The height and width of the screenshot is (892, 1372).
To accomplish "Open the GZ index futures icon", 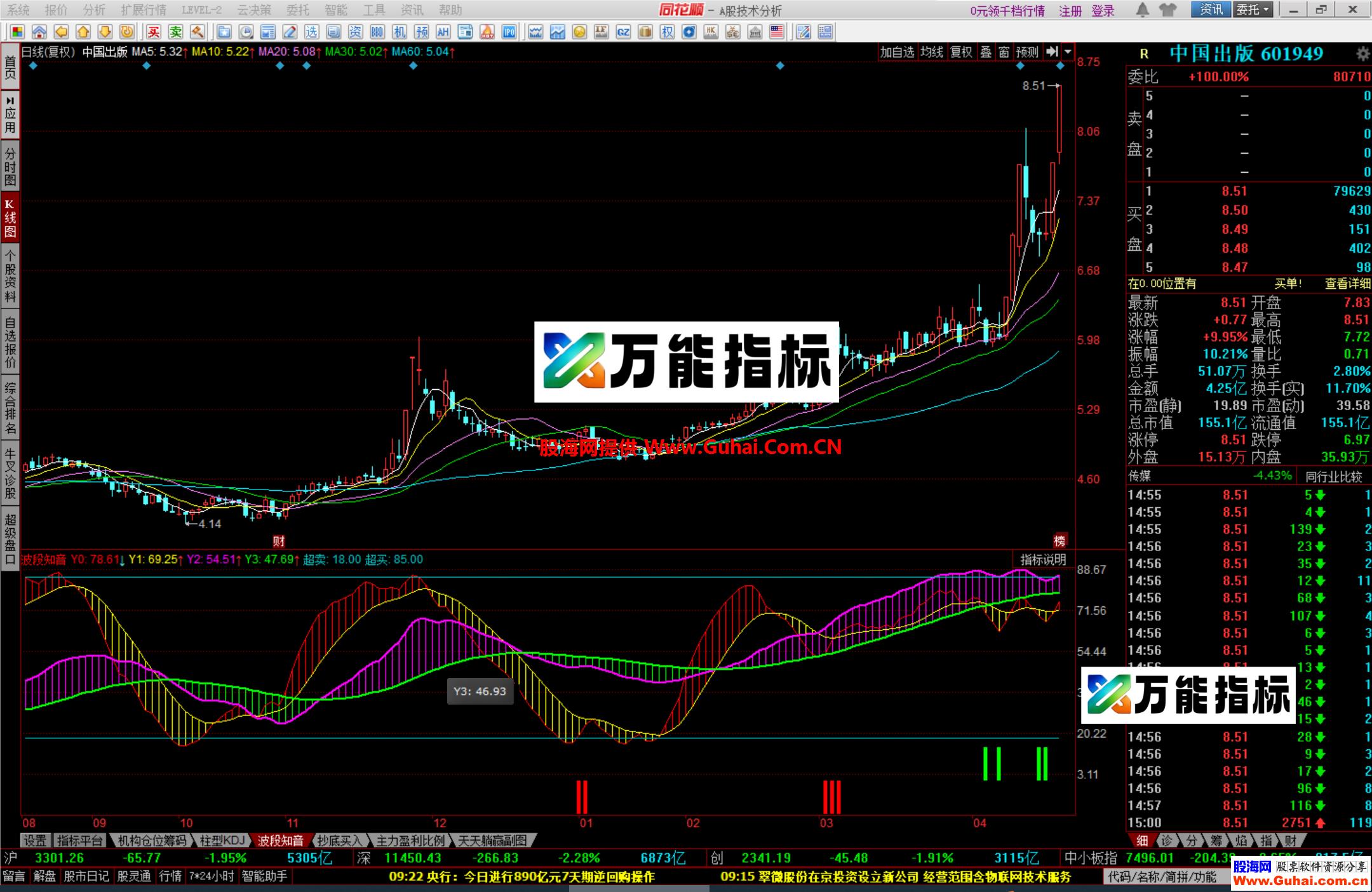I will (623, 30).
